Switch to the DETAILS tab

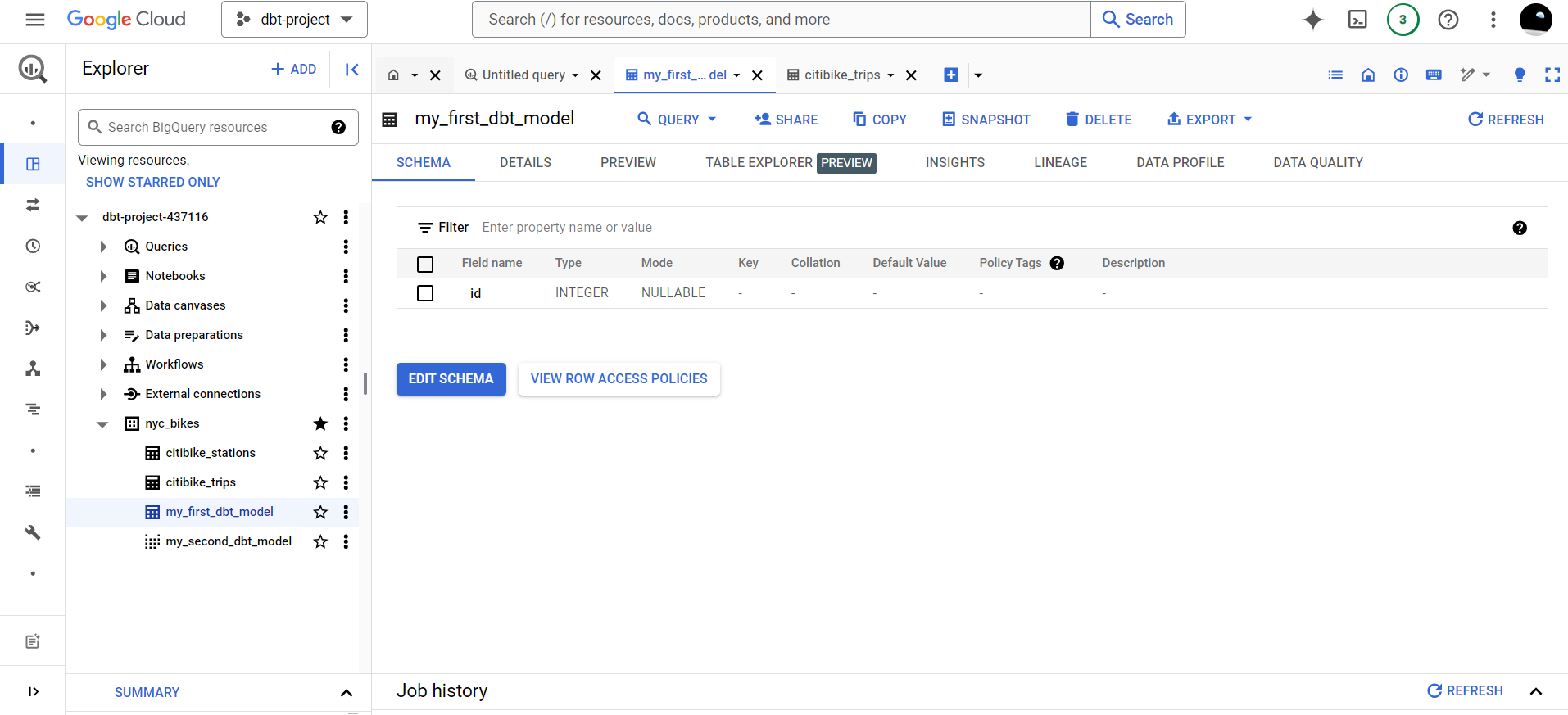(525, 162)
